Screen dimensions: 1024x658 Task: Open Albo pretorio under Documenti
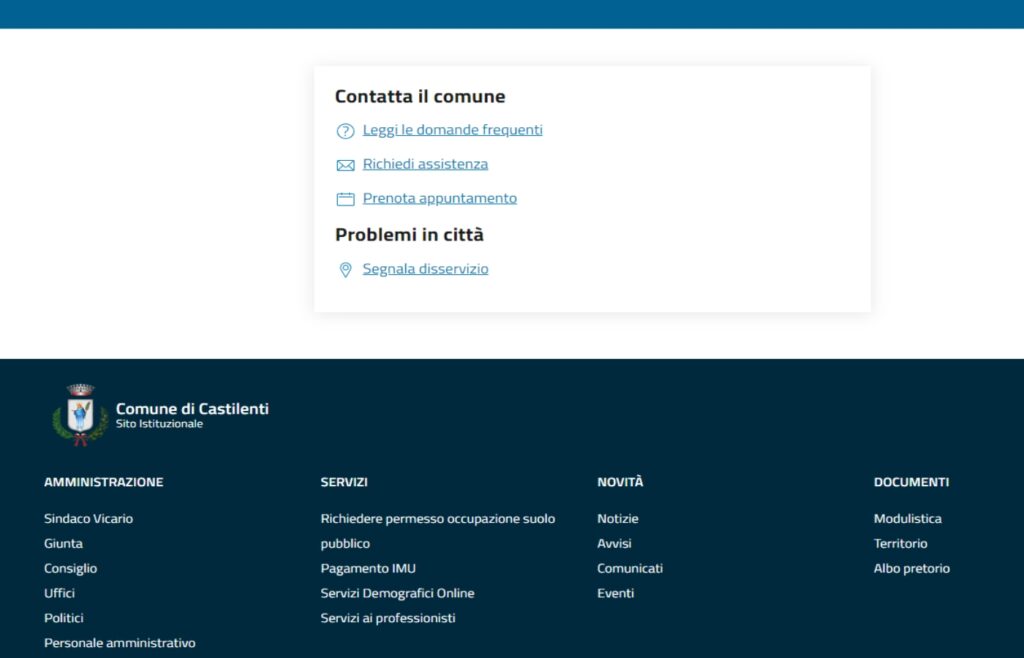pyautogui.click(x=911, y=568)
